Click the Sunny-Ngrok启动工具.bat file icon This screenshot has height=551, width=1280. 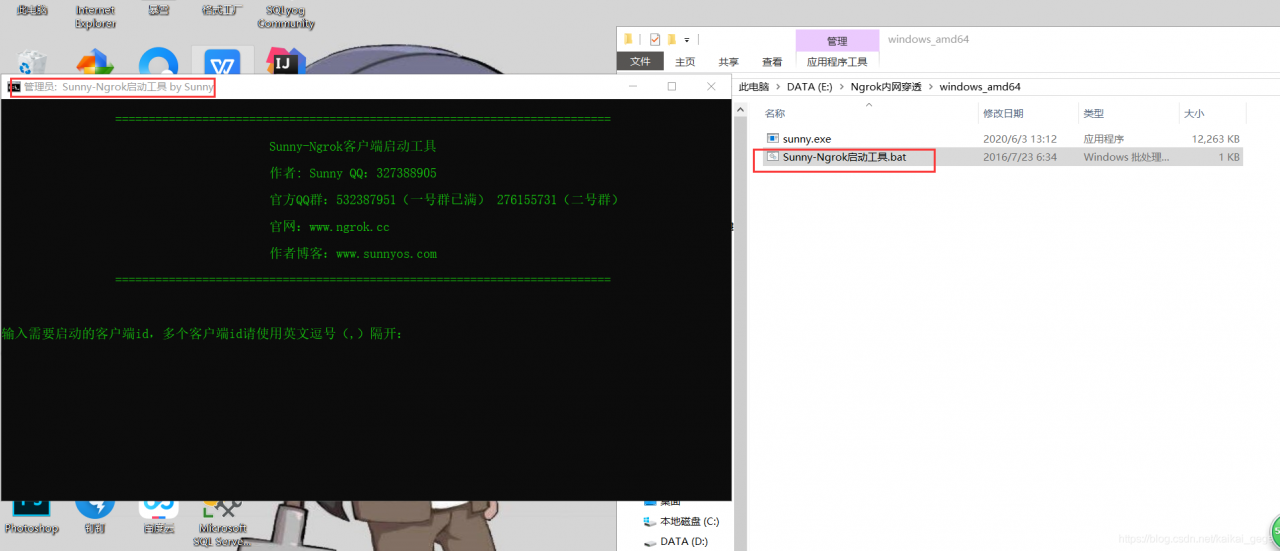click(772, 157)
